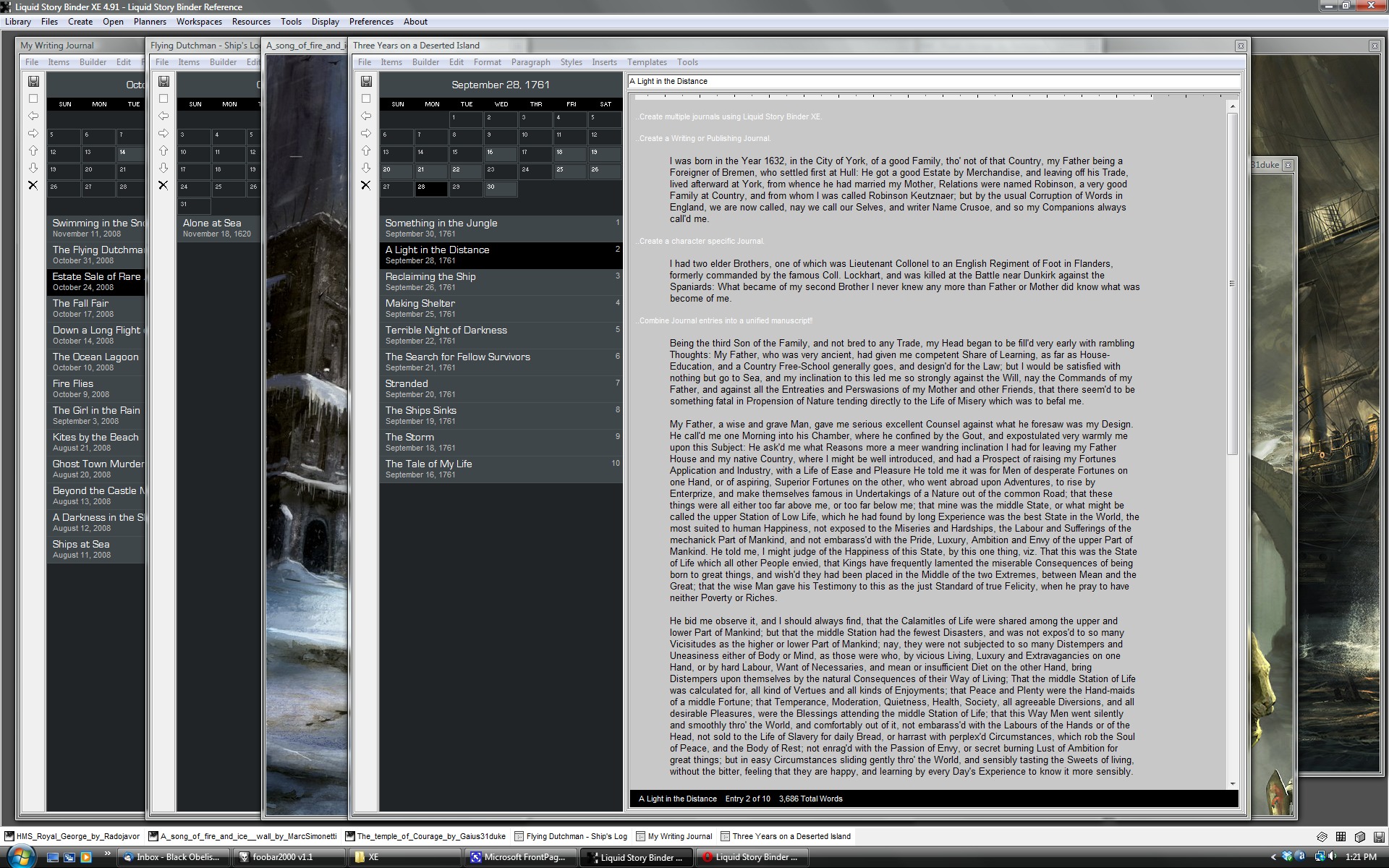Image resolution: width=1389 pixels, height=868 pixels.
Task: Click the down arrow of the text scrollbar
Action: click(x=1233, y=783)
